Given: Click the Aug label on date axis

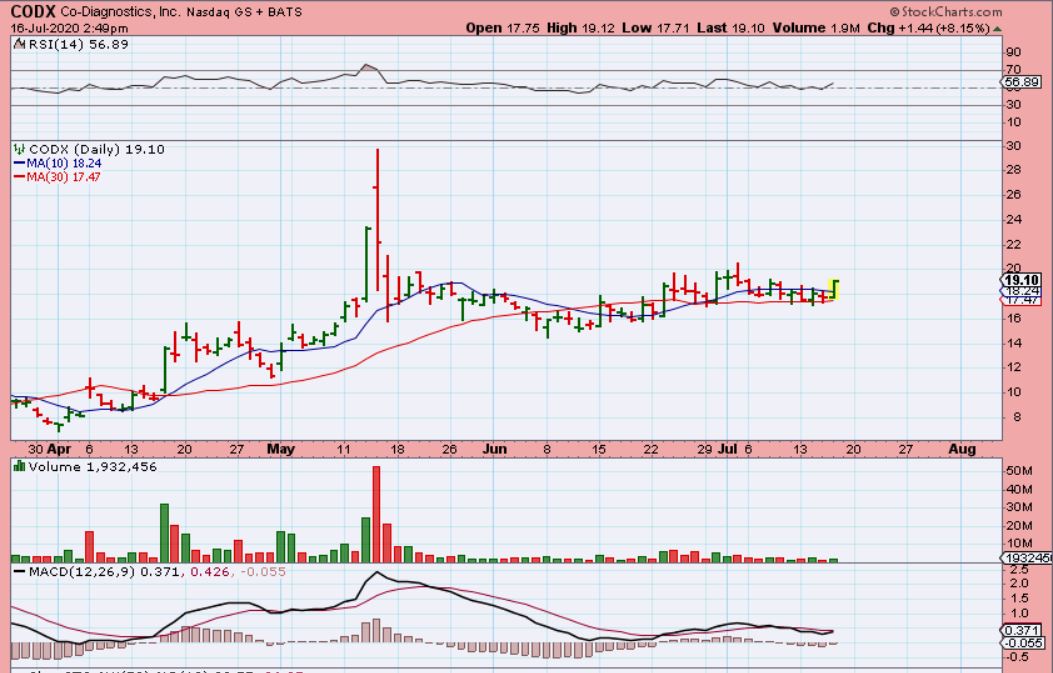Looking at the screenshot, I should [962, 449].
